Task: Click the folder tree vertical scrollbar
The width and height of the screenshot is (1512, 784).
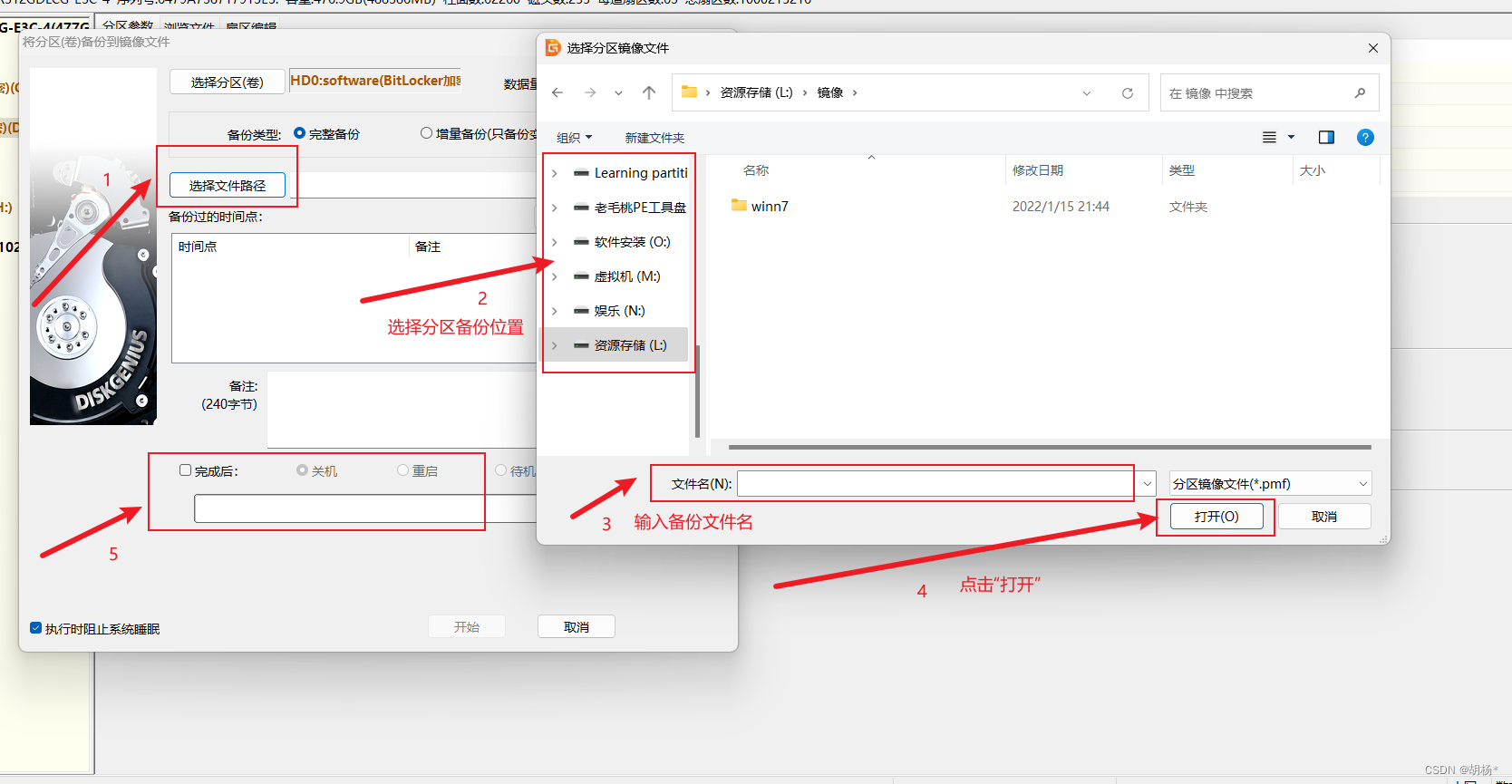Action: pos(697,390)
